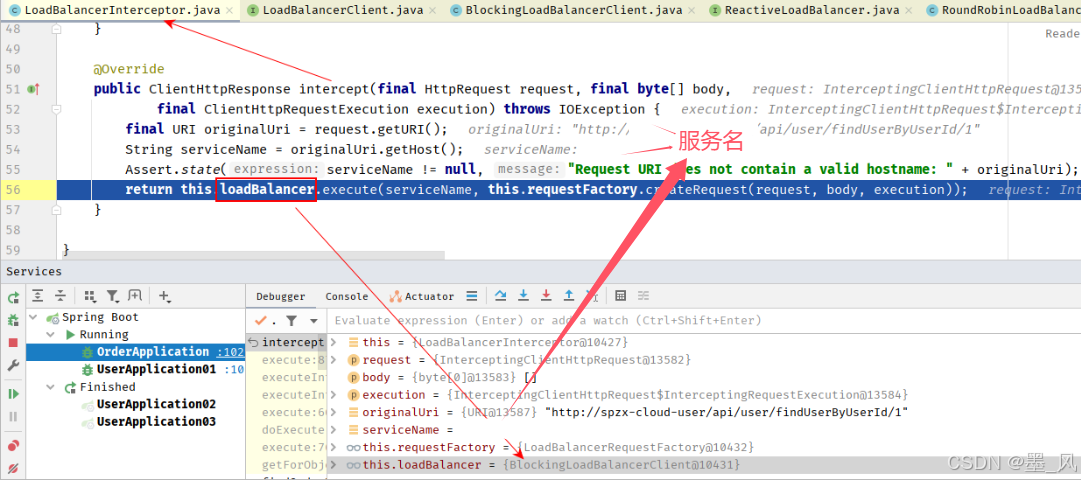The width and height of the screenshot is (1081, 480).
Task: Expand the 'execution' variable node
Action: 333,394
